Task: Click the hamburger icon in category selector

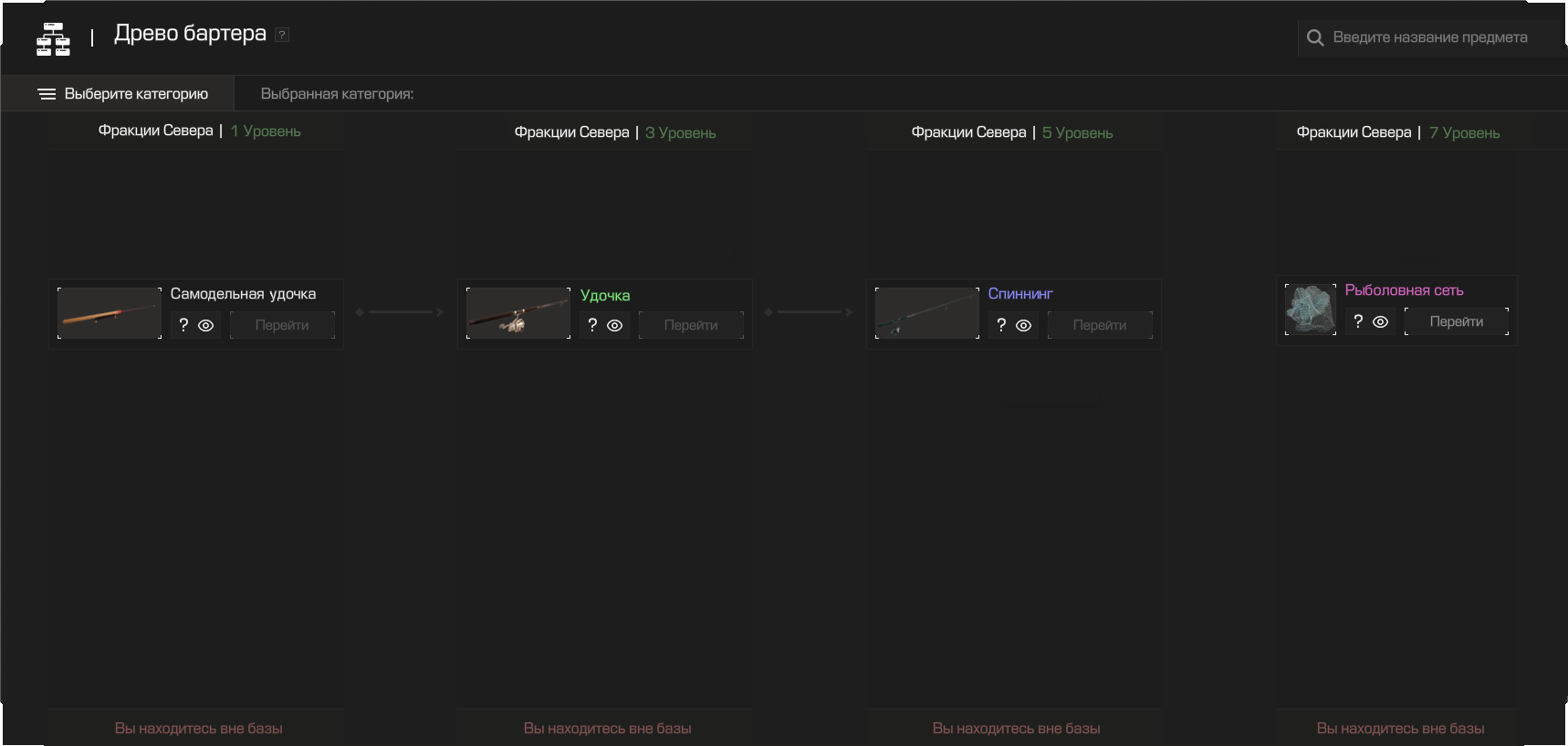Action: click(47, 94)
